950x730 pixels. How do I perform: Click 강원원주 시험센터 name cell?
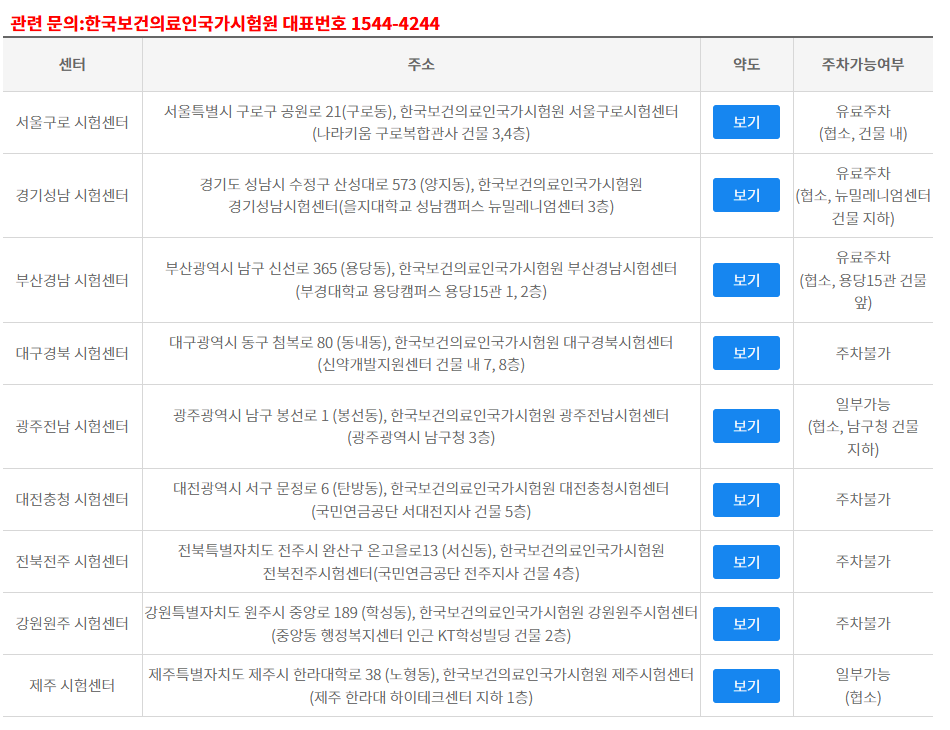pyautogui.click(x=72, y=624)
